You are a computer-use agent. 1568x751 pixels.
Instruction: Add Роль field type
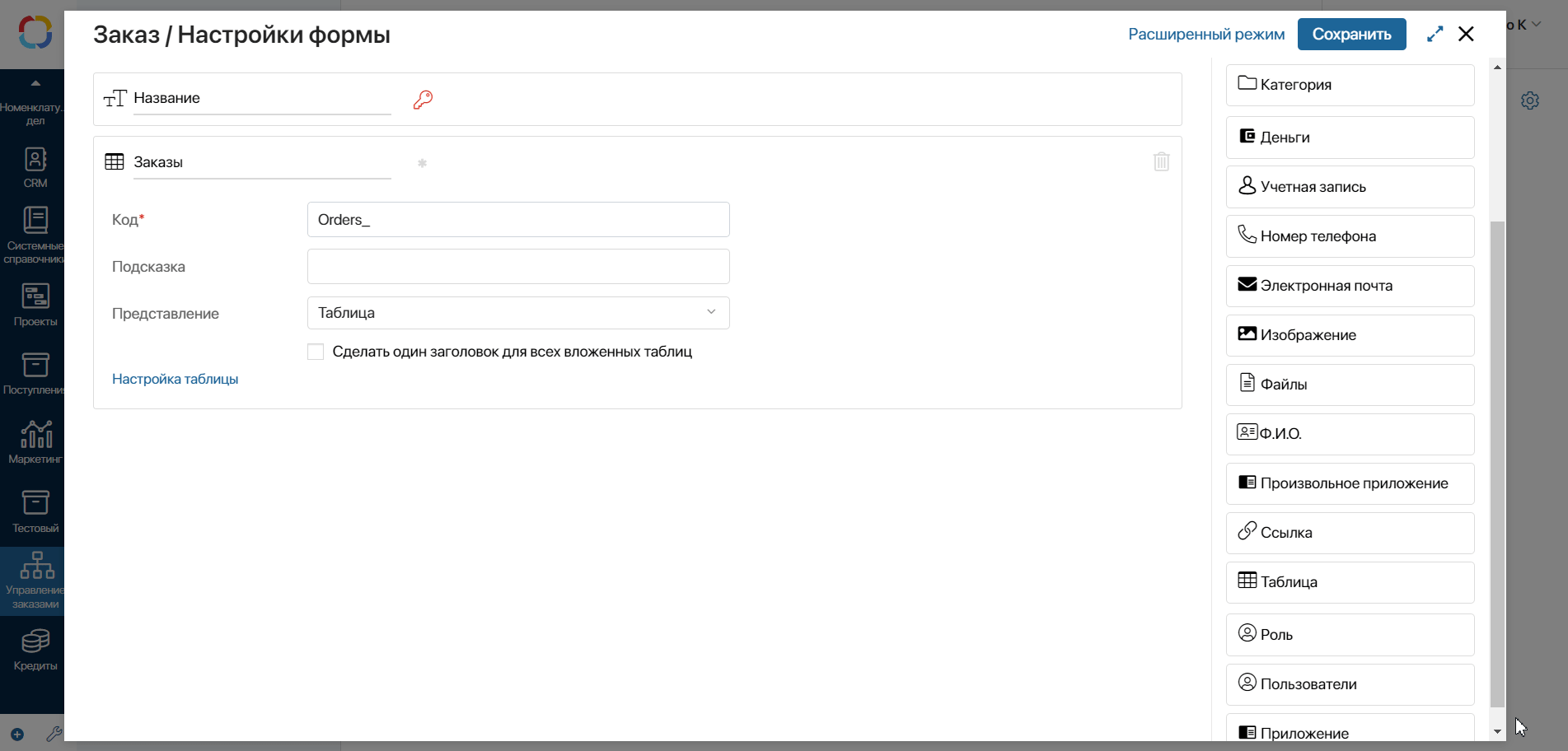point(1350,635)
